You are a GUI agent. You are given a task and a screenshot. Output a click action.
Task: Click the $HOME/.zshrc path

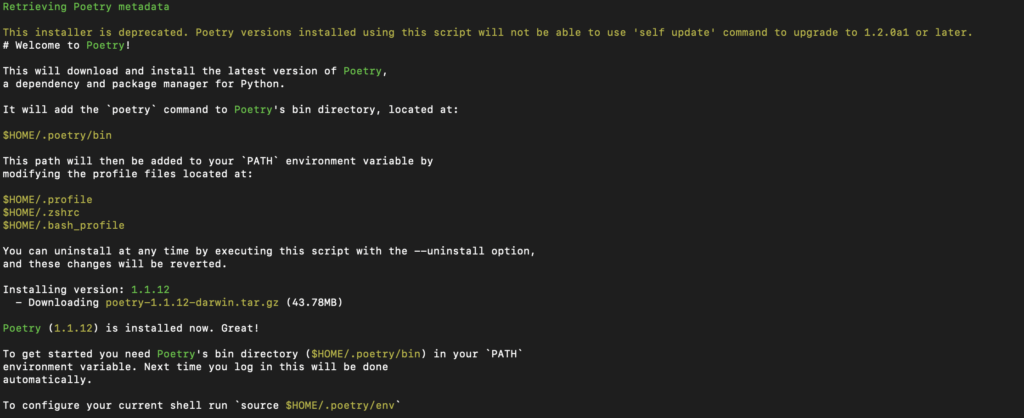coord(41,212)
